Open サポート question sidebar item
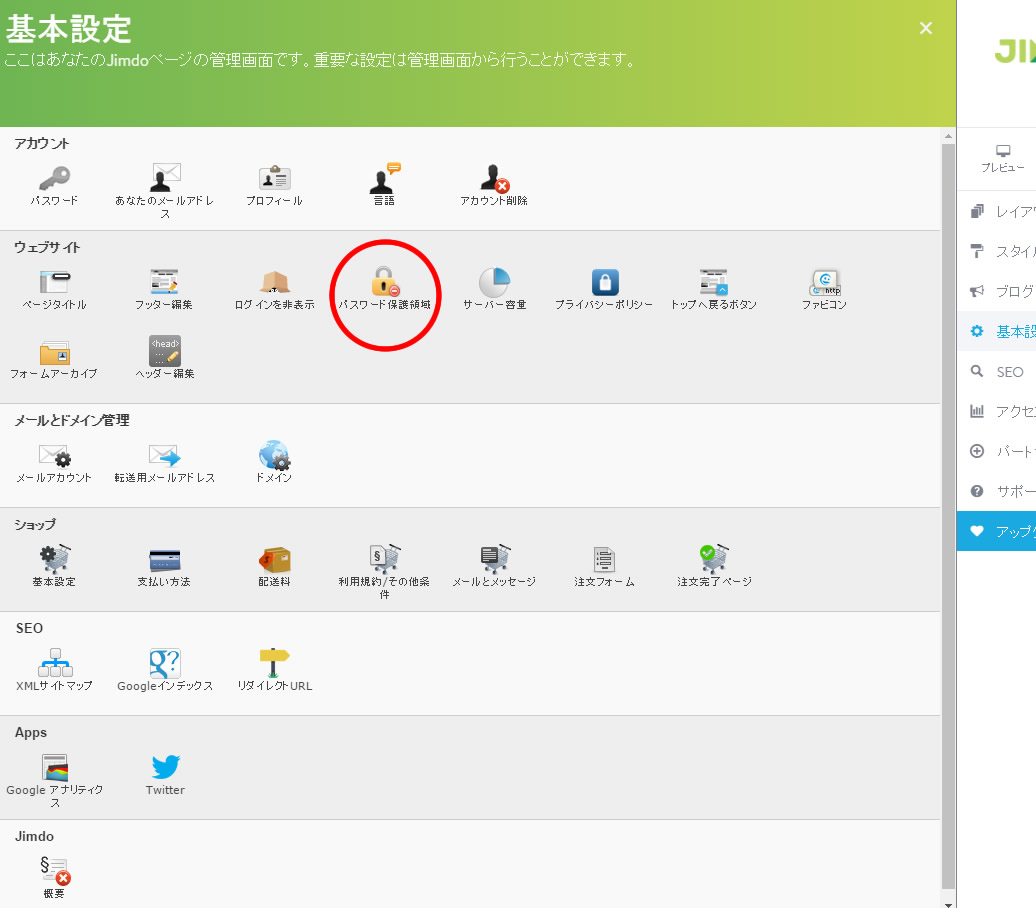This screenshot has height=908, width=1036. (996, 491)
